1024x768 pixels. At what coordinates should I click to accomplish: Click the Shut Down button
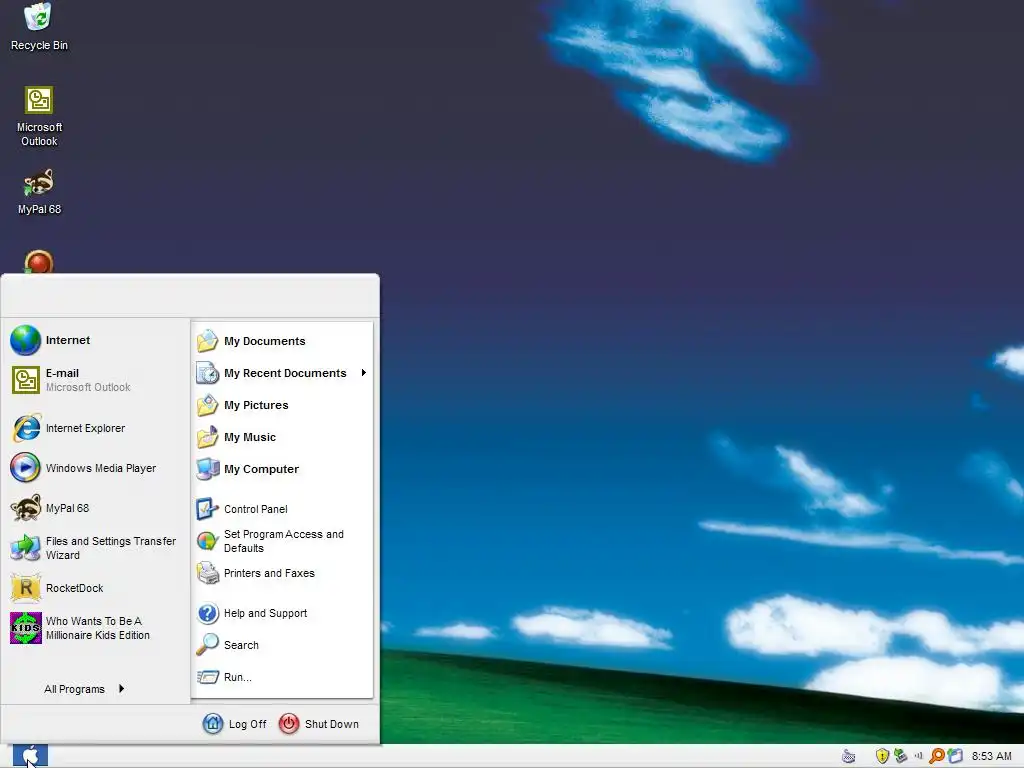click(319, 724)
